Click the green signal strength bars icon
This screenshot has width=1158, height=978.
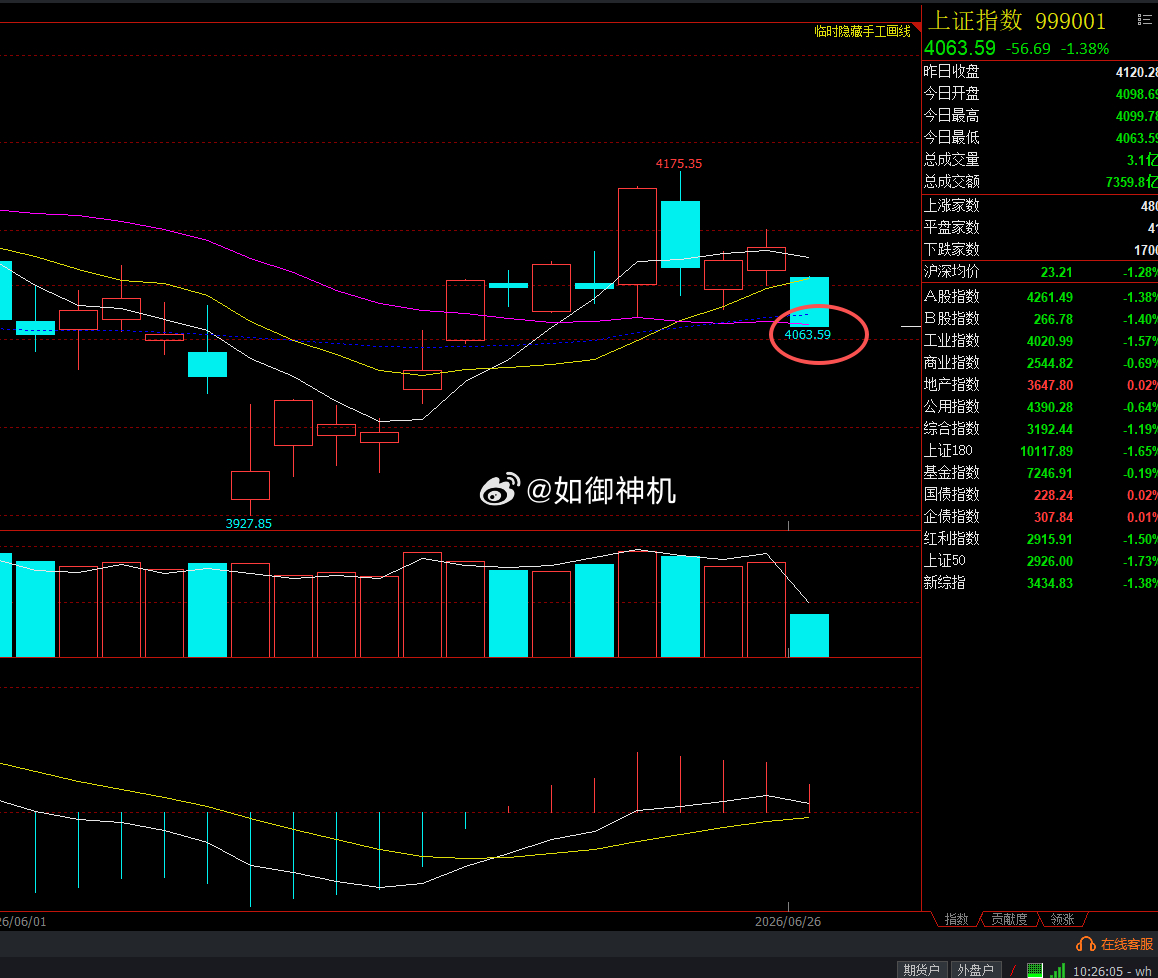pyautogui.click(x=1058, y=970)
